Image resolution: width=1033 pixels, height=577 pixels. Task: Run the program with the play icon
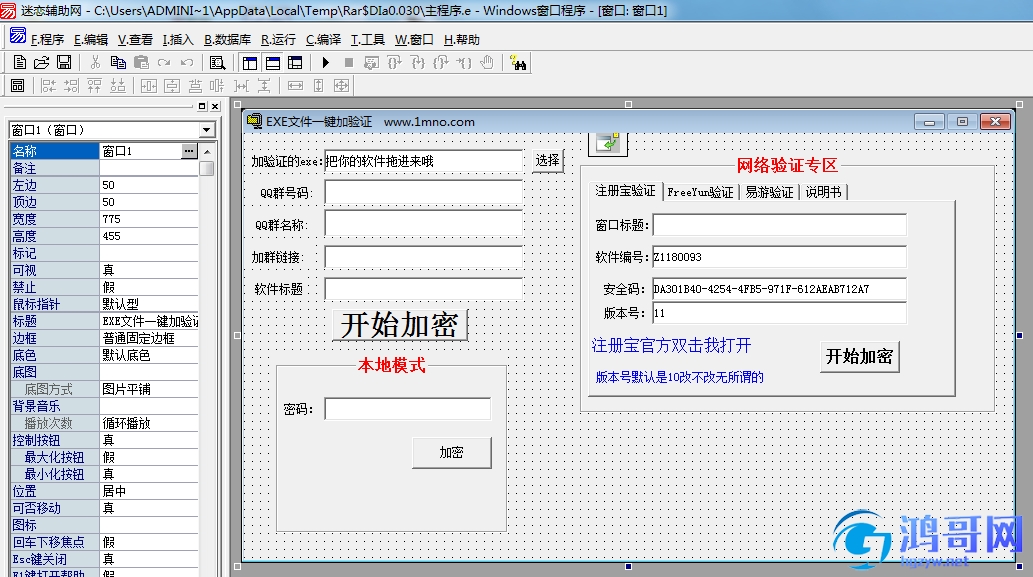click(x=325, y=63)
